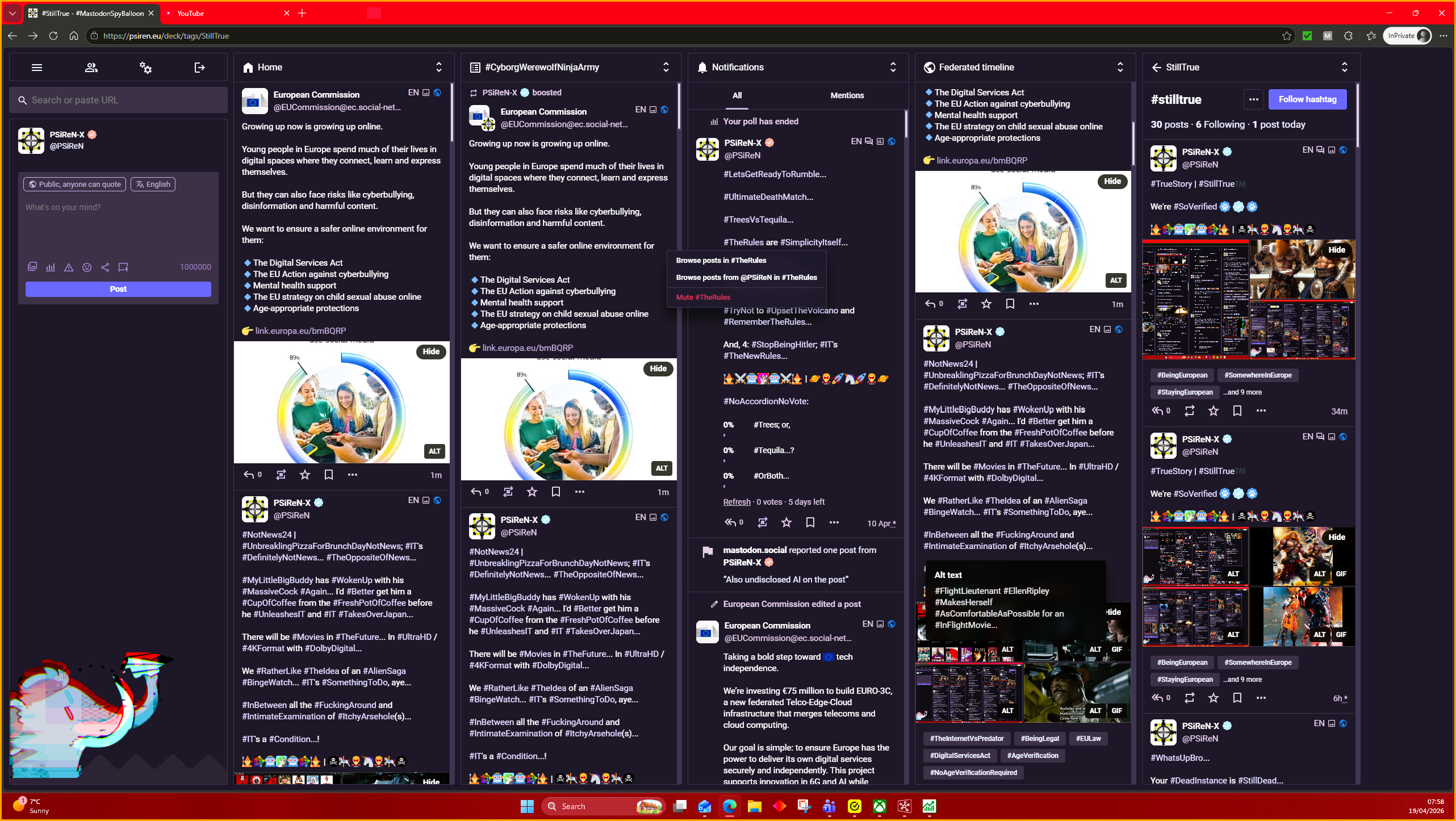
Task: Select the #Tequila...? poll option
Action: coord(773,450)
